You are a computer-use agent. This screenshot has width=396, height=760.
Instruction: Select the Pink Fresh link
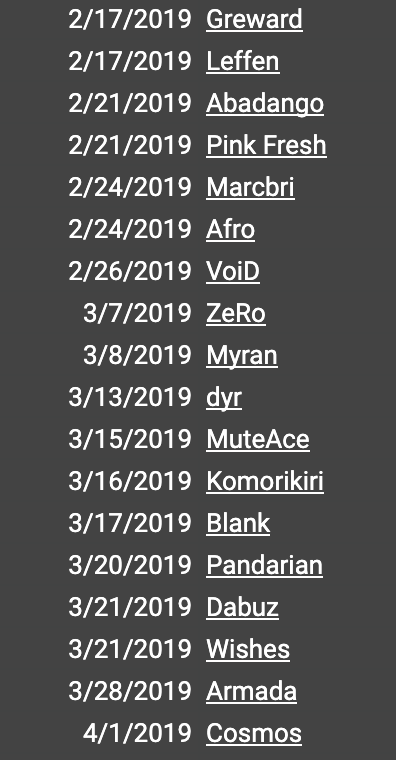[267, 145]
